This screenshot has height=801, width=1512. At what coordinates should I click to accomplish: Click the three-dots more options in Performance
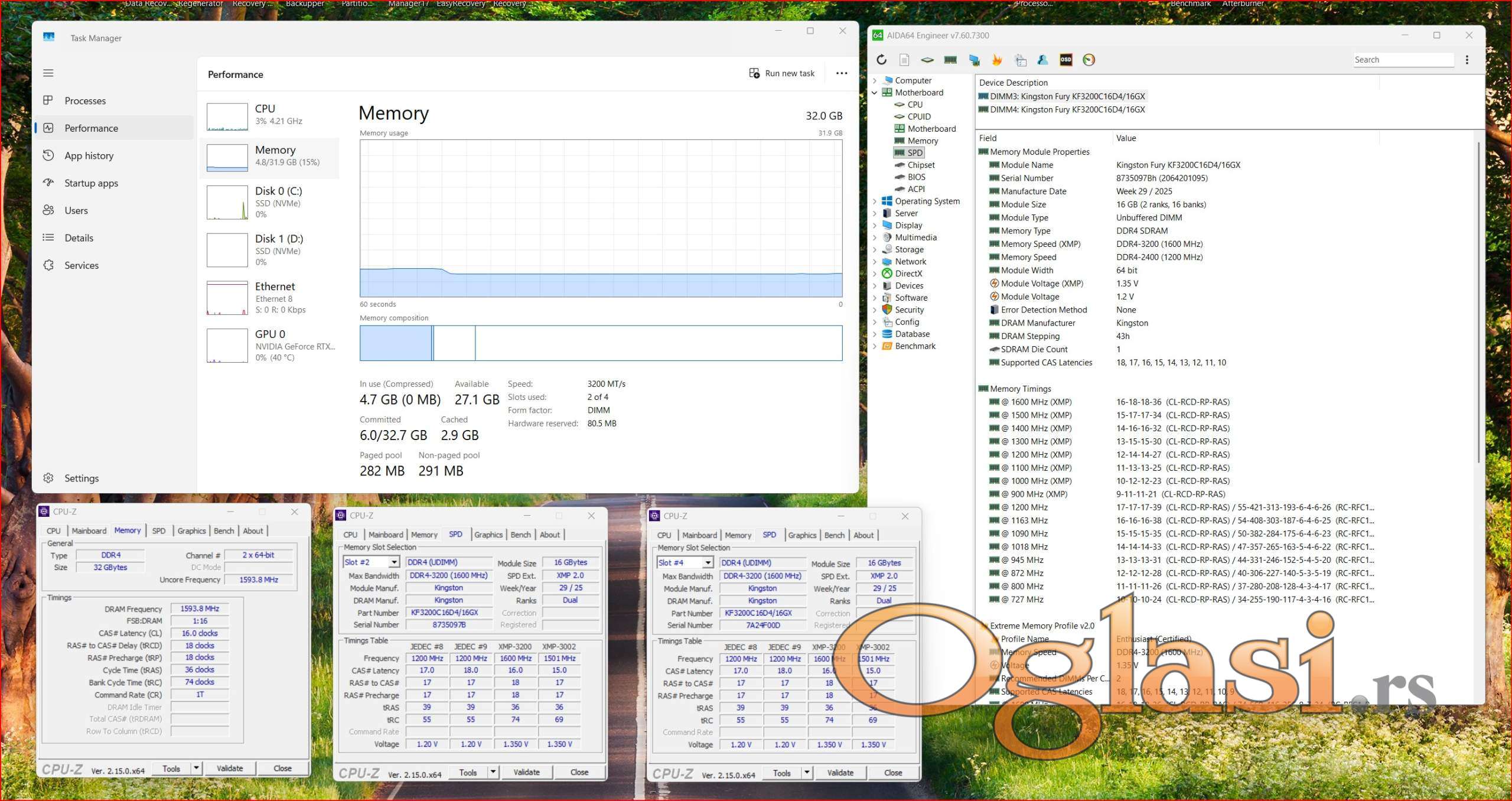tap(841, 73)
